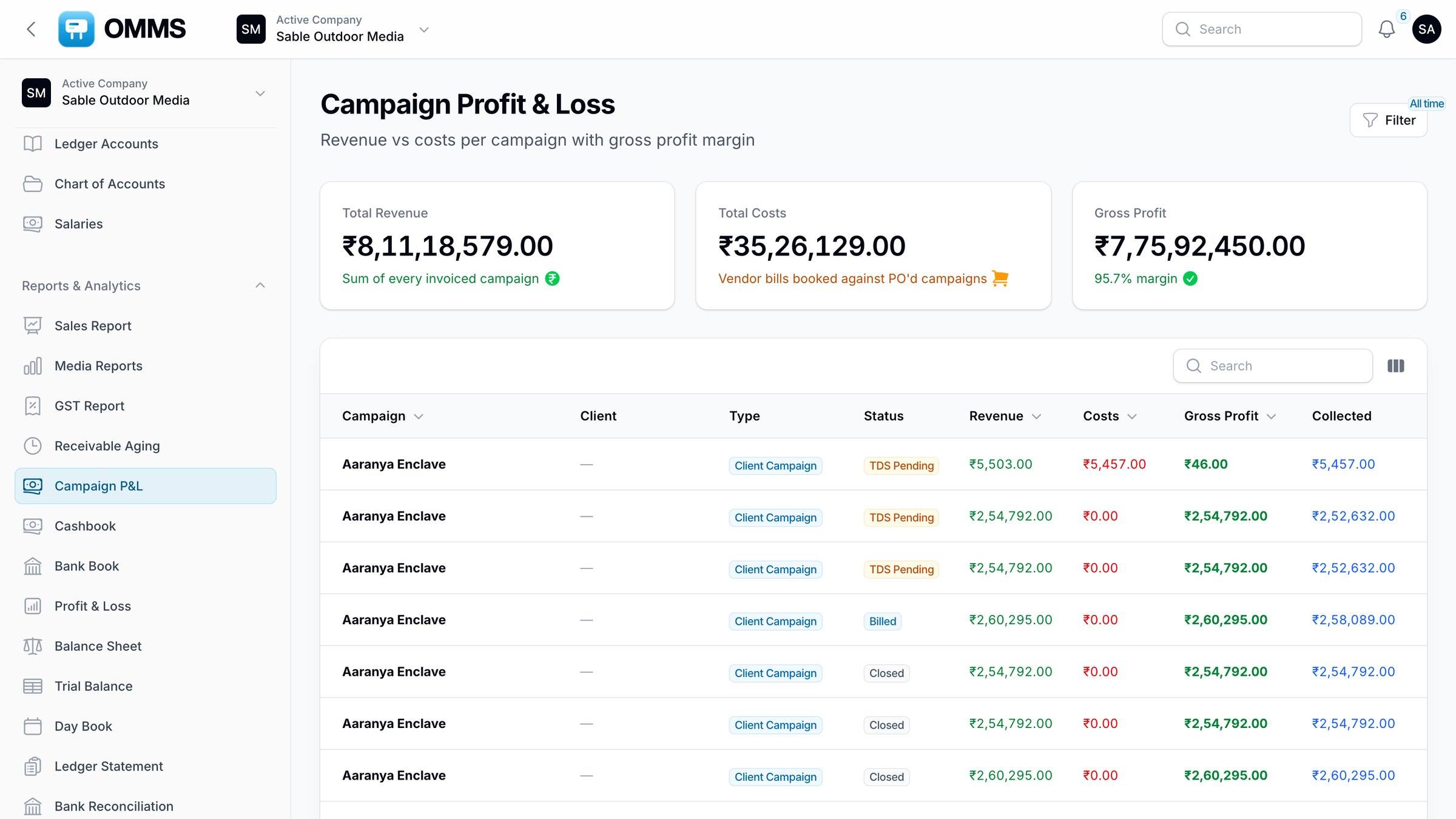Click the All time badge
The image size is (1456, 819).
pos(1426,104)
